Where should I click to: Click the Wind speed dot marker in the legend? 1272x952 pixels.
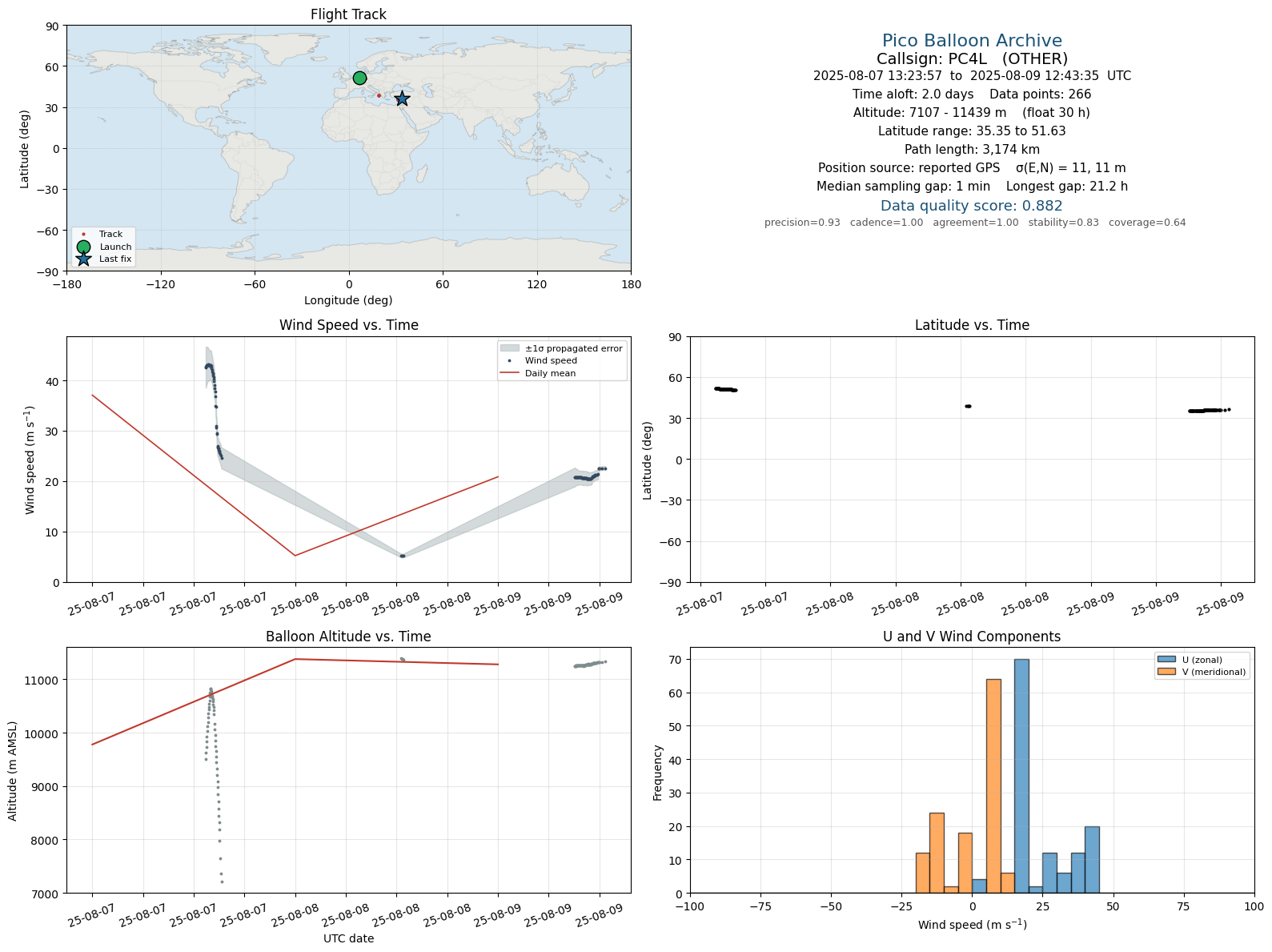point(509,361)
